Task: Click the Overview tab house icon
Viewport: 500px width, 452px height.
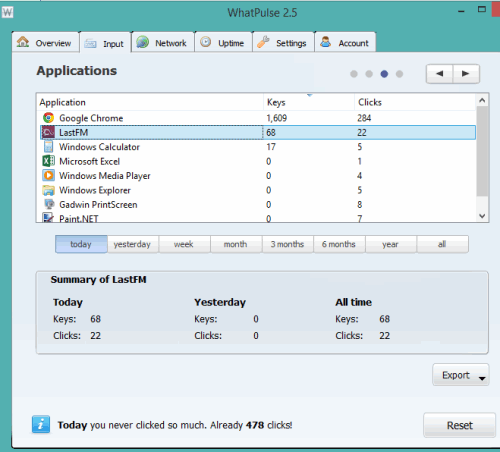Action: [x=23, y=42]
